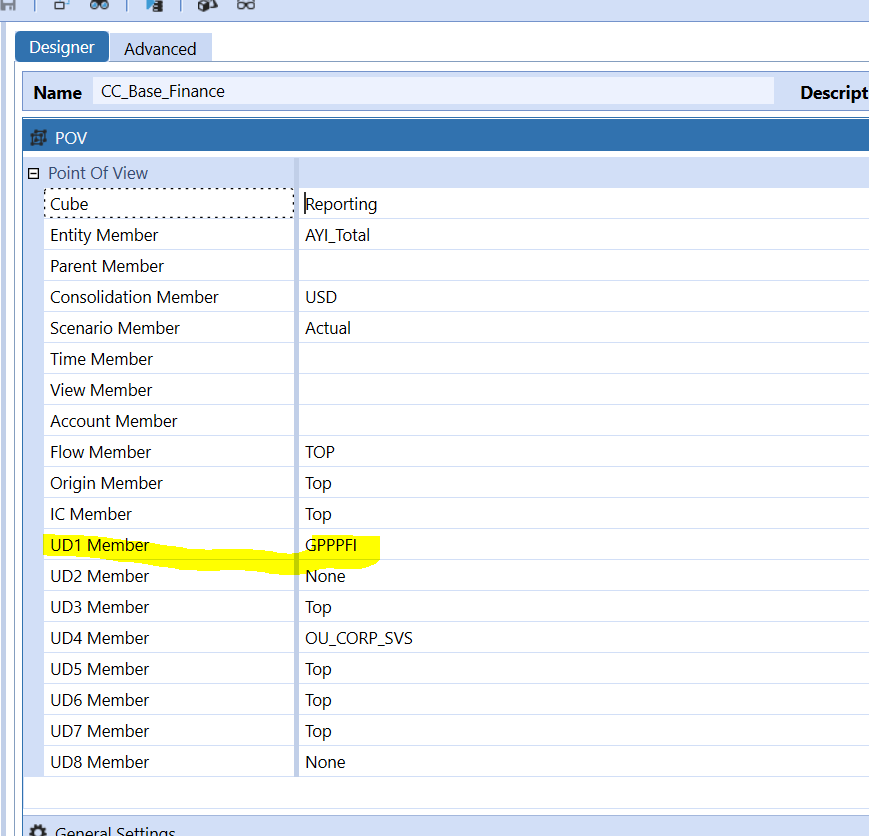Click the Save disk icon in toolbar
869x836 pixels.
click(x=8, y=5)
